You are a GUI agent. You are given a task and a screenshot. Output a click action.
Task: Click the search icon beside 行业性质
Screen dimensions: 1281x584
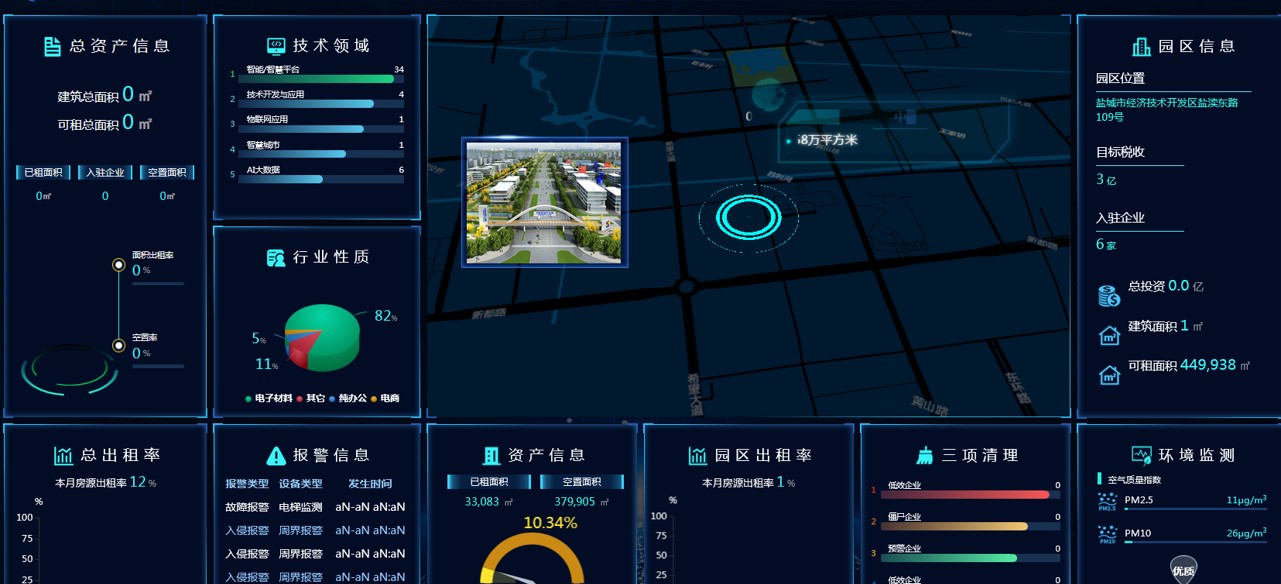[276, 258]
